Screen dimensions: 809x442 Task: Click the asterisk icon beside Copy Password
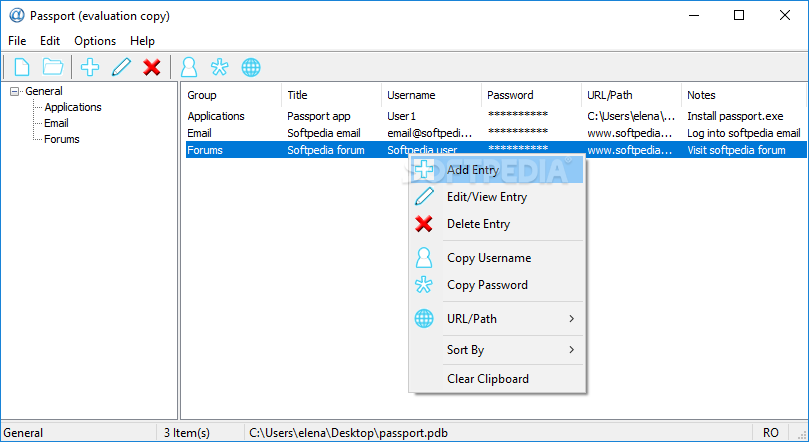424,285
